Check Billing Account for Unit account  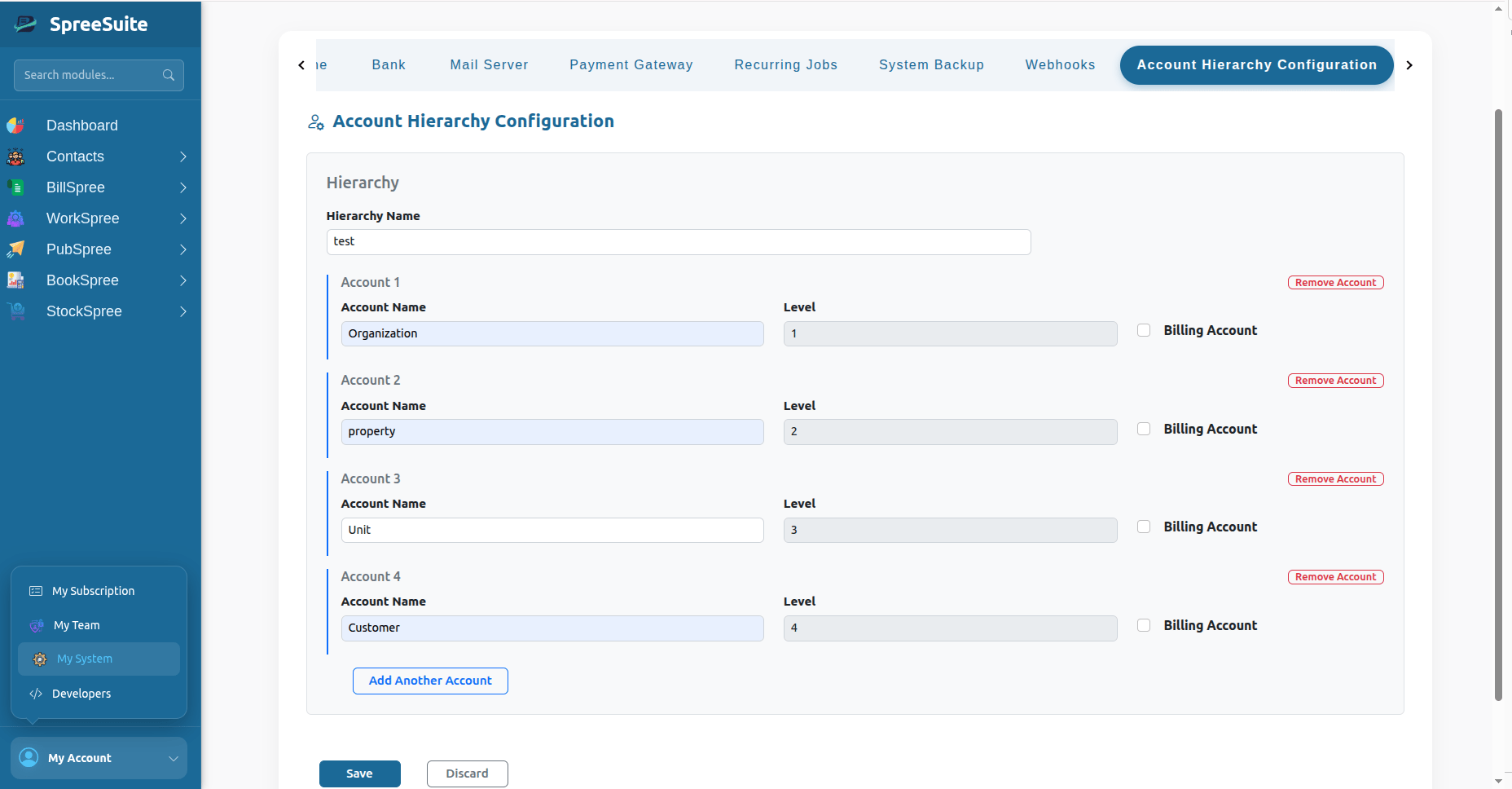point(1144,527)
